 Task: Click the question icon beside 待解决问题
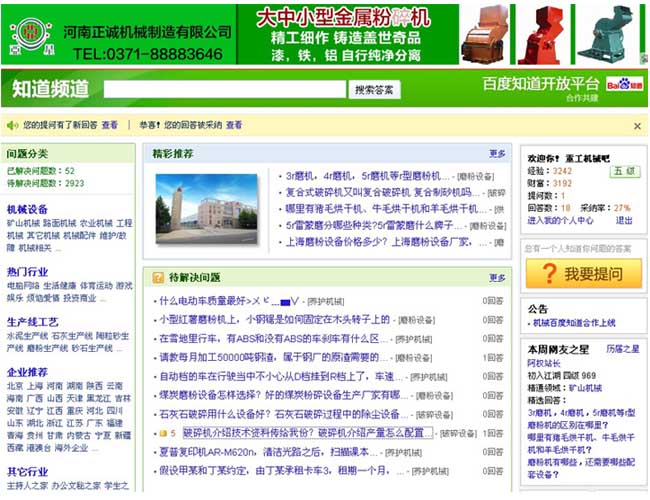[158, 277]
